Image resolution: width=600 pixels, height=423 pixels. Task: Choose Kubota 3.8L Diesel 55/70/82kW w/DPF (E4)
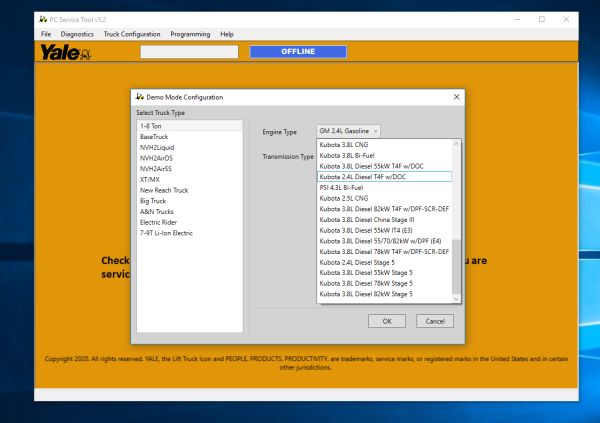385,241
